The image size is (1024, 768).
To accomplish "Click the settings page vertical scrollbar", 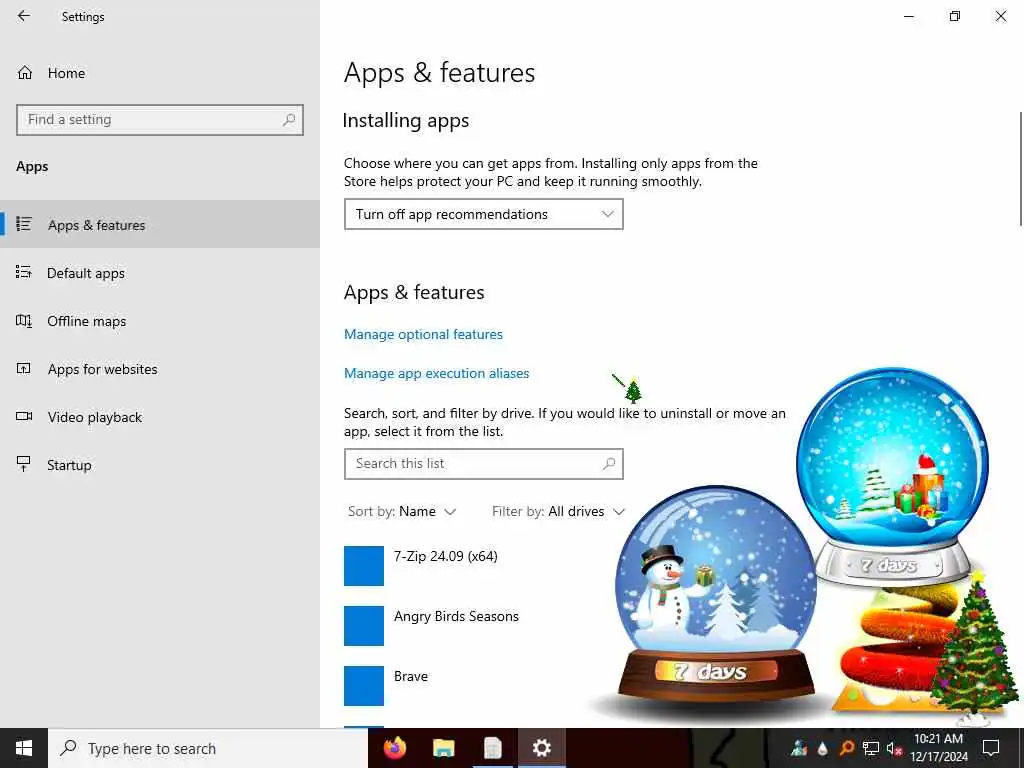I will click(1020, 168).
